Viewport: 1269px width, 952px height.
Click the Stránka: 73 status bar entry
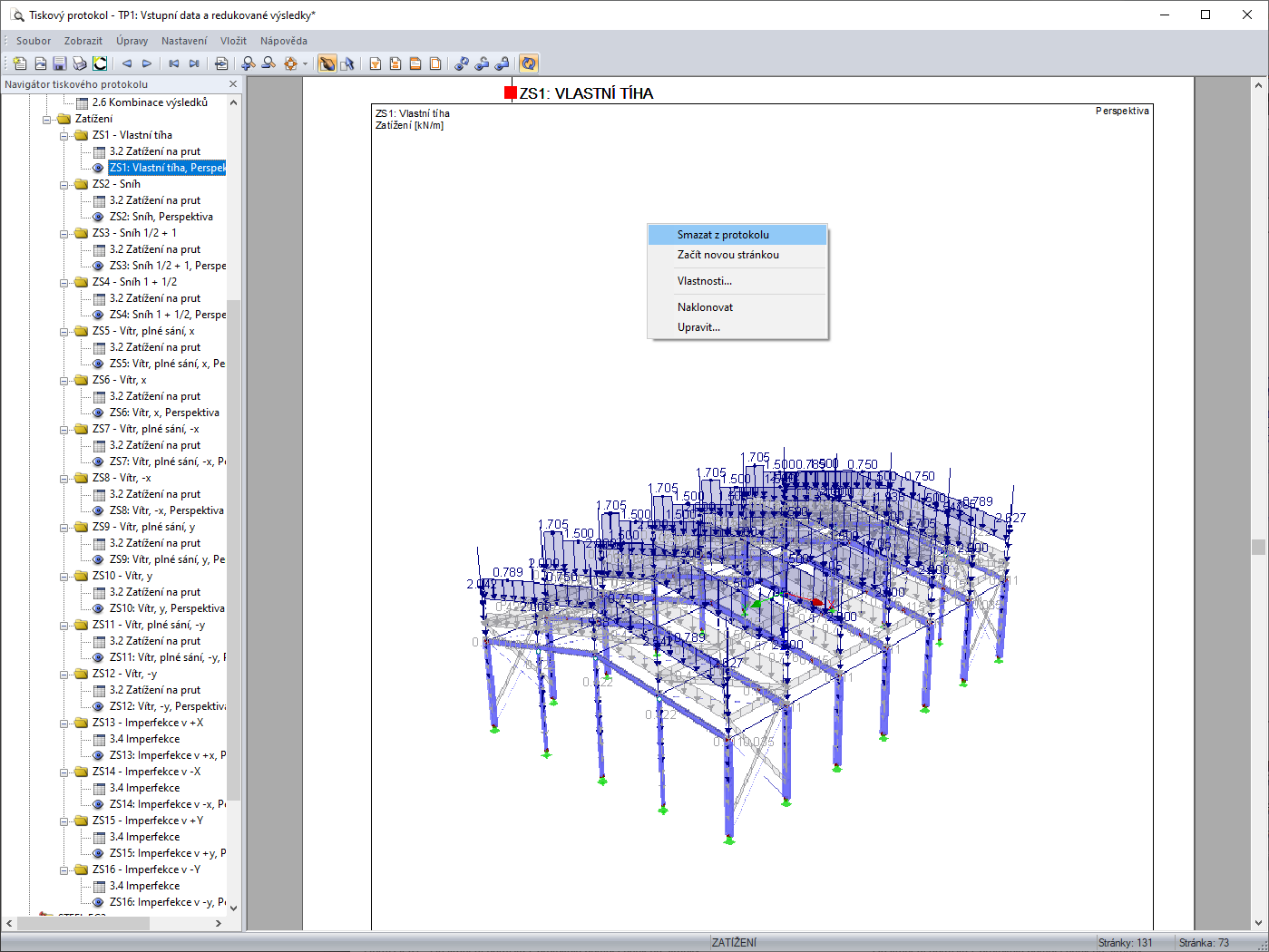pos(1205,943)
